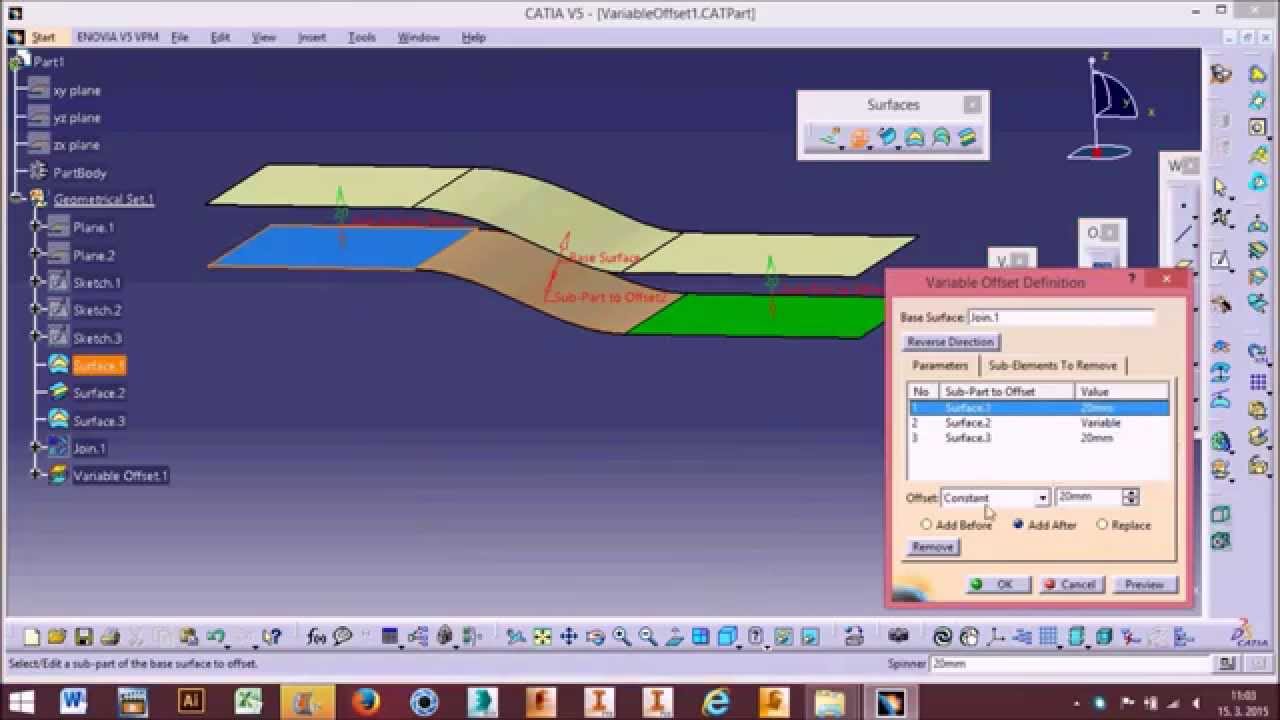Image resolution: width=1280 pixels, height=720 pixels.
Task: Click the Normal View icon
Action: (x=675, y=636)
